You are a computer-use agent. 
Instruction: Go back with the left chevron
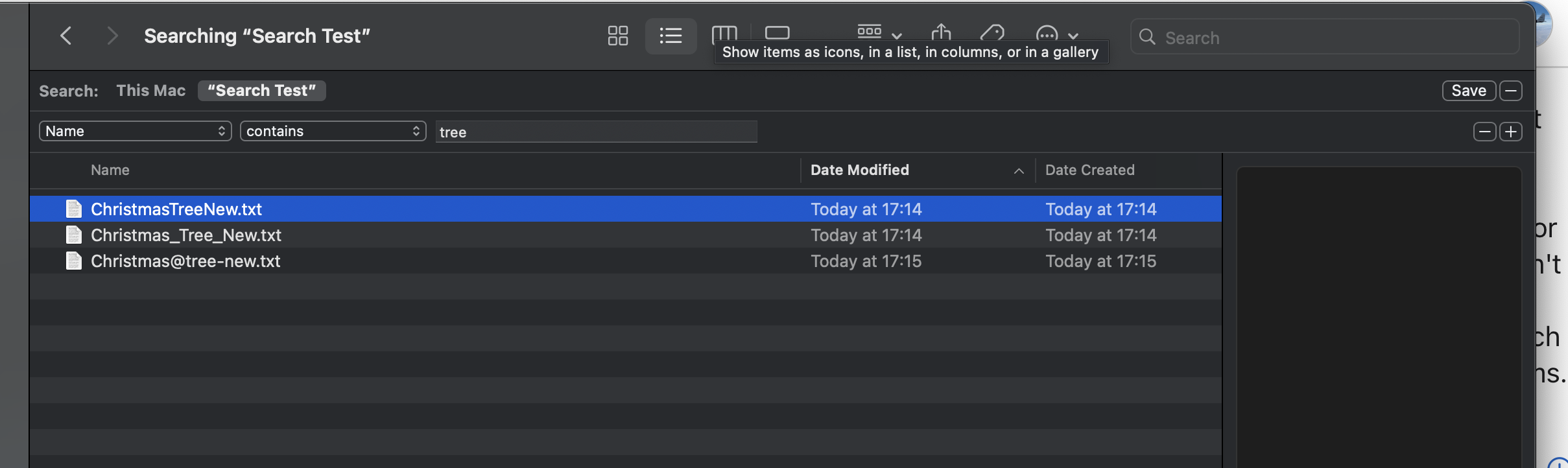pos(65,36)
